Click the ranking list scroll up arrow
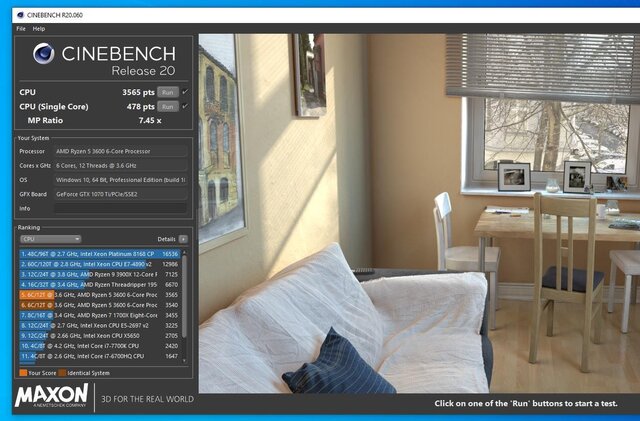The height and width of the screenshot is (421, 640). tap(184, 252)
